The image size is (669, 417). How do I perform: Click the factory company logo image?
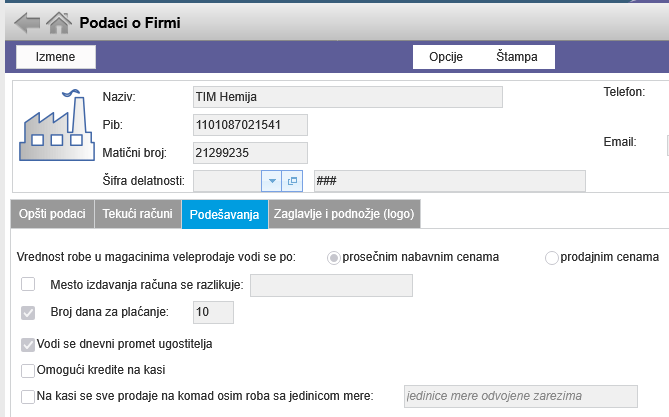pos(57,125)
